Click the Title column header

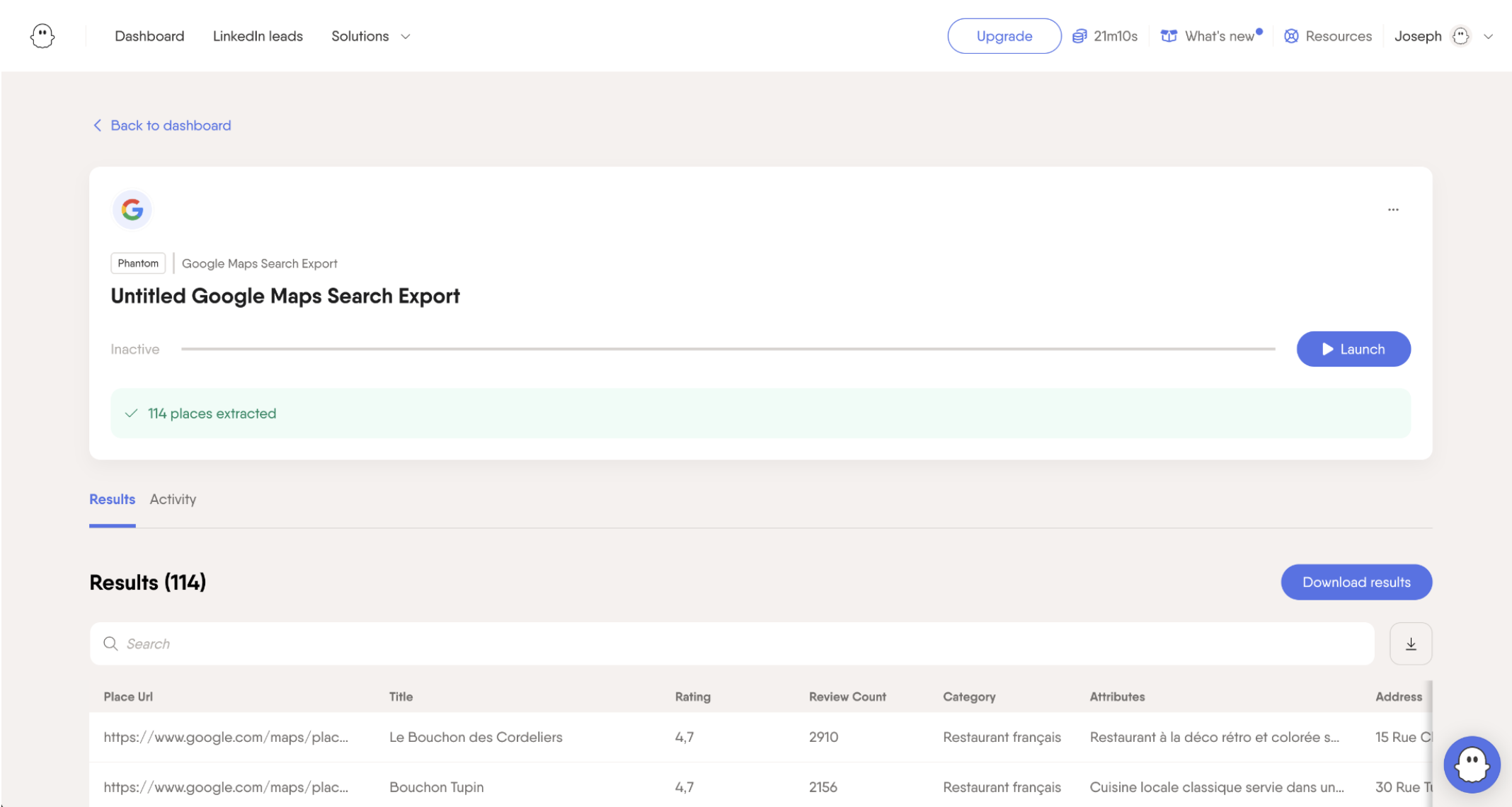click(x=401, y=697)
